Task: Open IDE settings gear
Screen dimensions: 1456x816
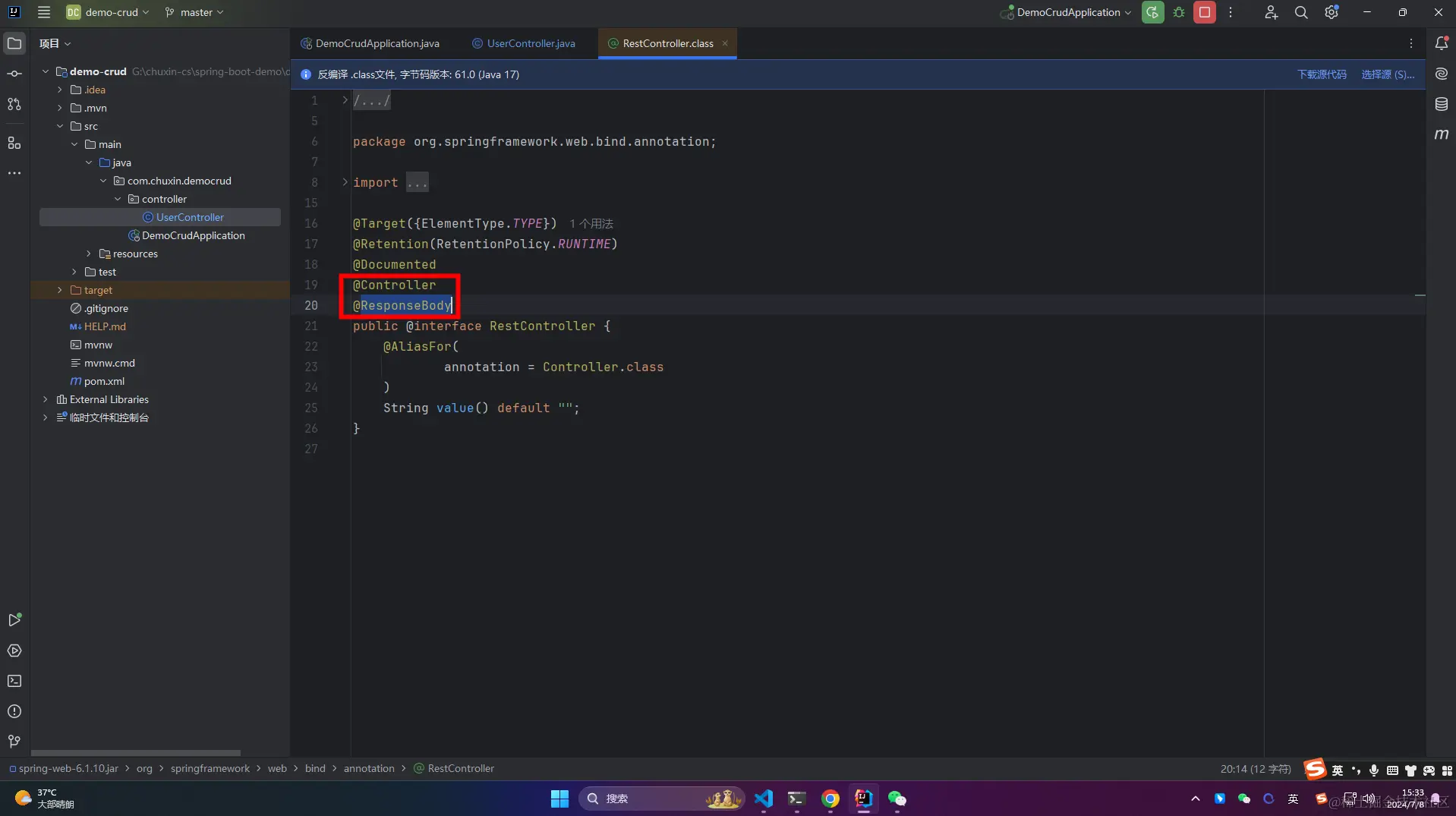Action: 1332,12
